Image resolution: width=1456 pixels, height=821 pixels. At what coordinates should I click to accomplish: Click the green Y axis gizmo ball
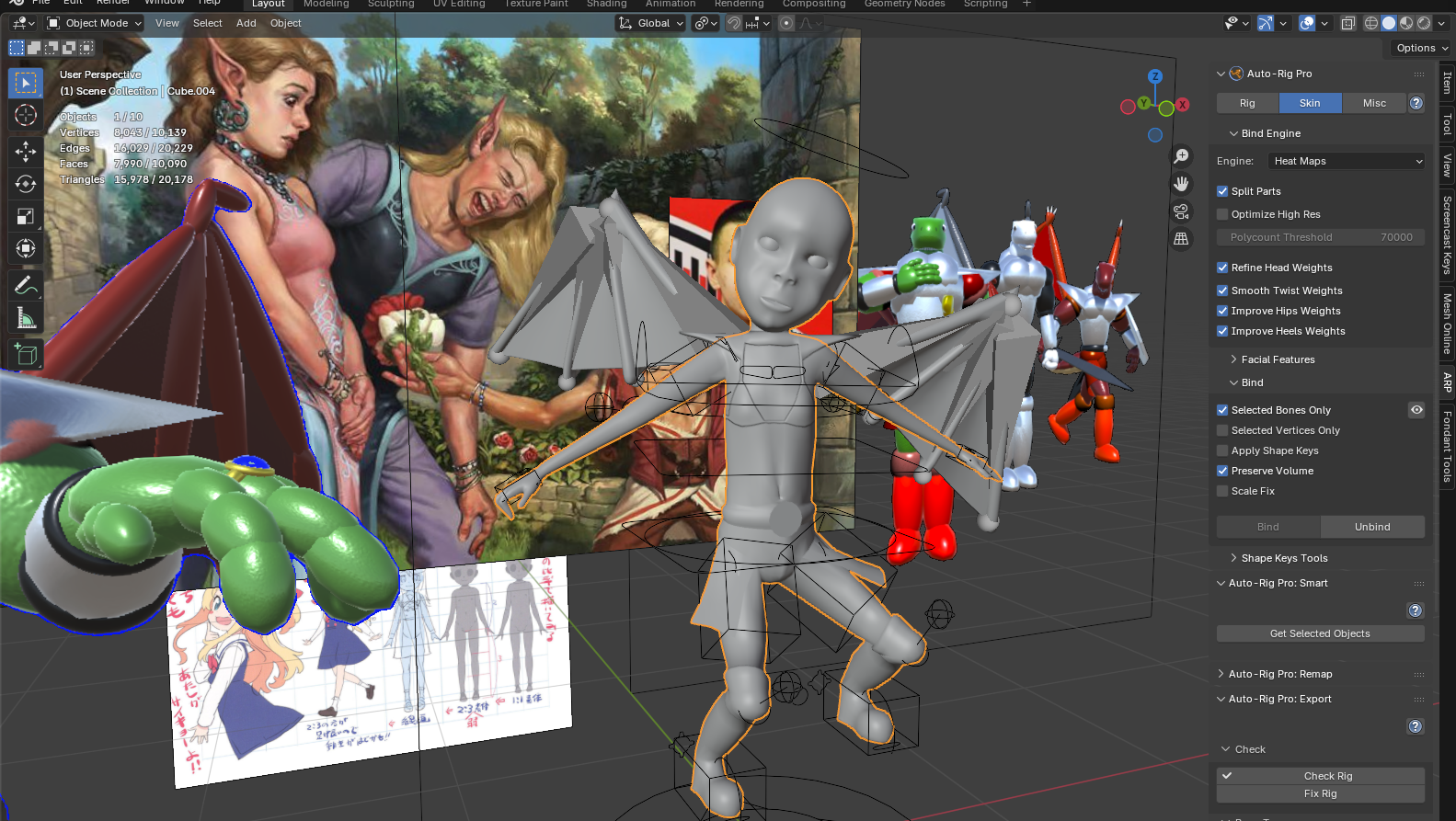click(x=1143, y=103)
